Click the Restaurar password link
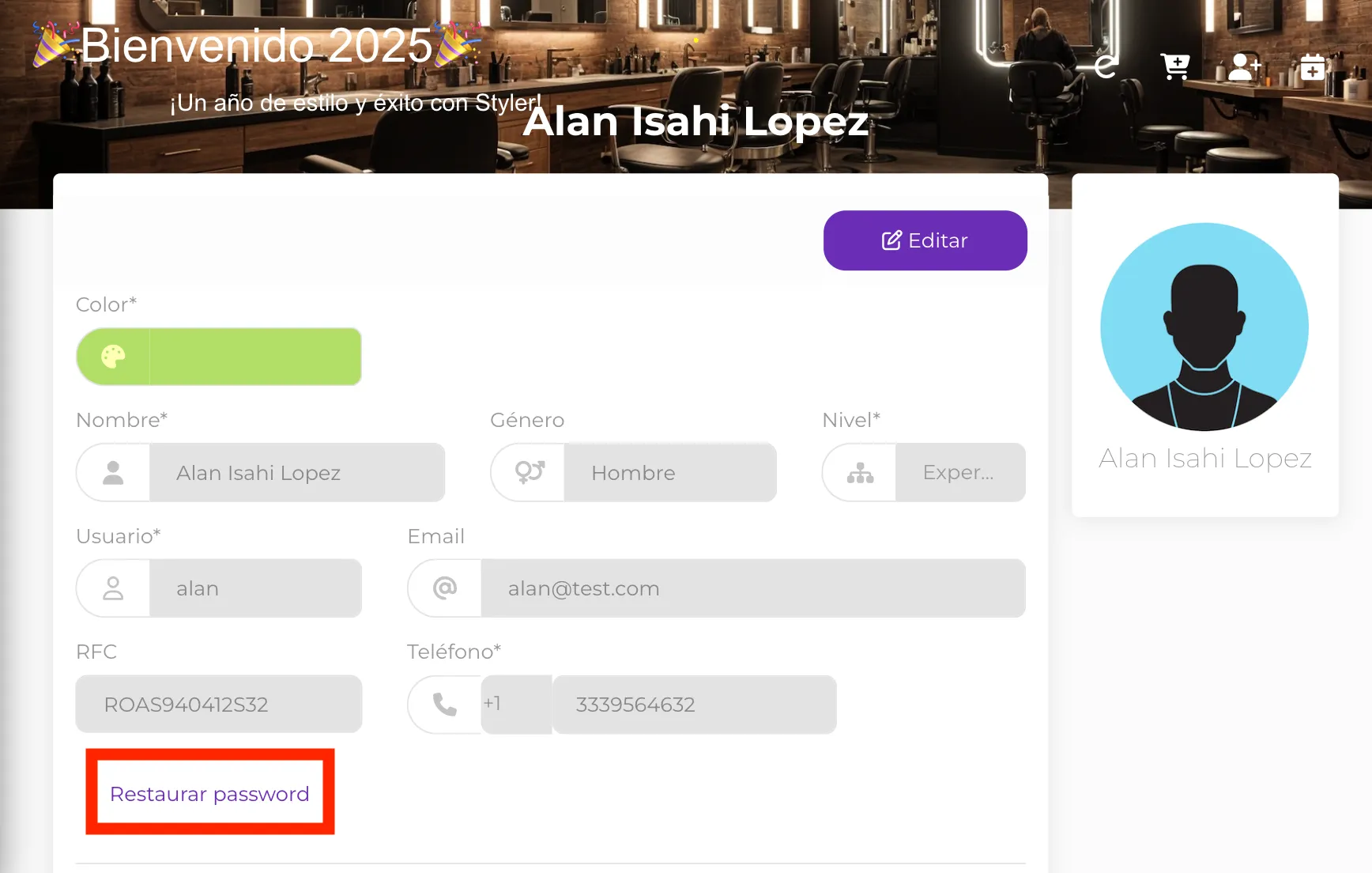This screenshot has height=873, width=1372. (x=209, y=793)
